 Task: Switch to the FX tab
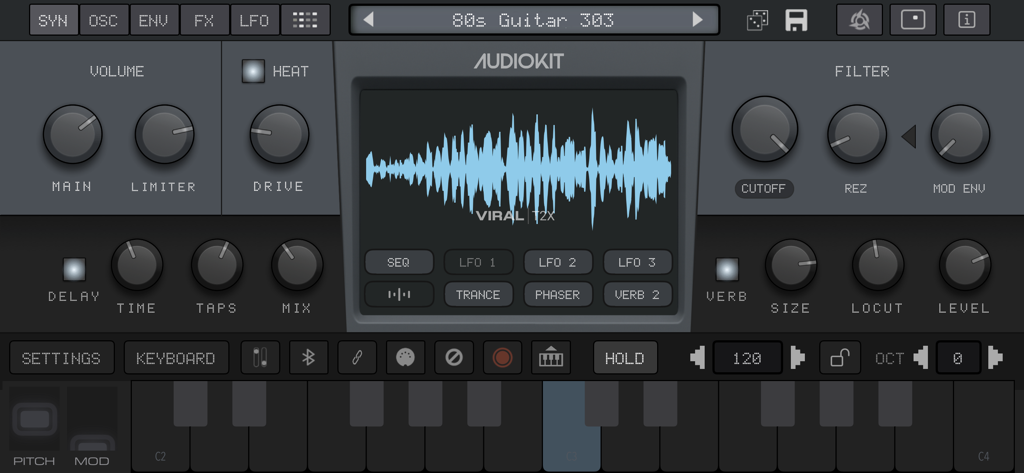click(204, 20)
